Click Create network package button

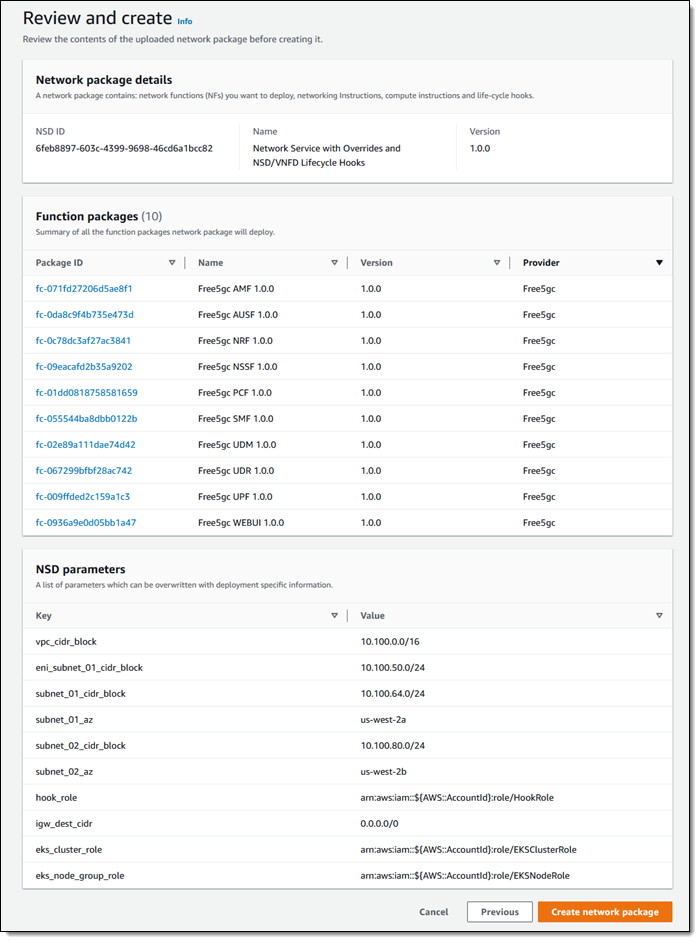pos(605,911)
